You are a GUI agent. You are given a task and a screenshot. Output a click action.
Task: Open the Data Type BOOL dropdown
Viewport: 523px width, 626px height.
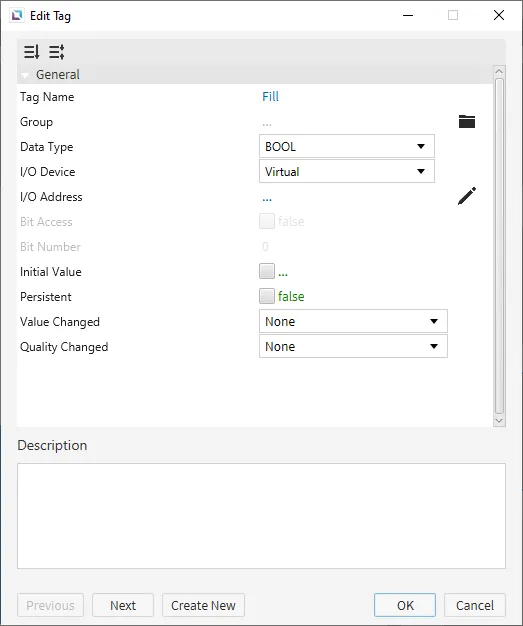[347, 146]
